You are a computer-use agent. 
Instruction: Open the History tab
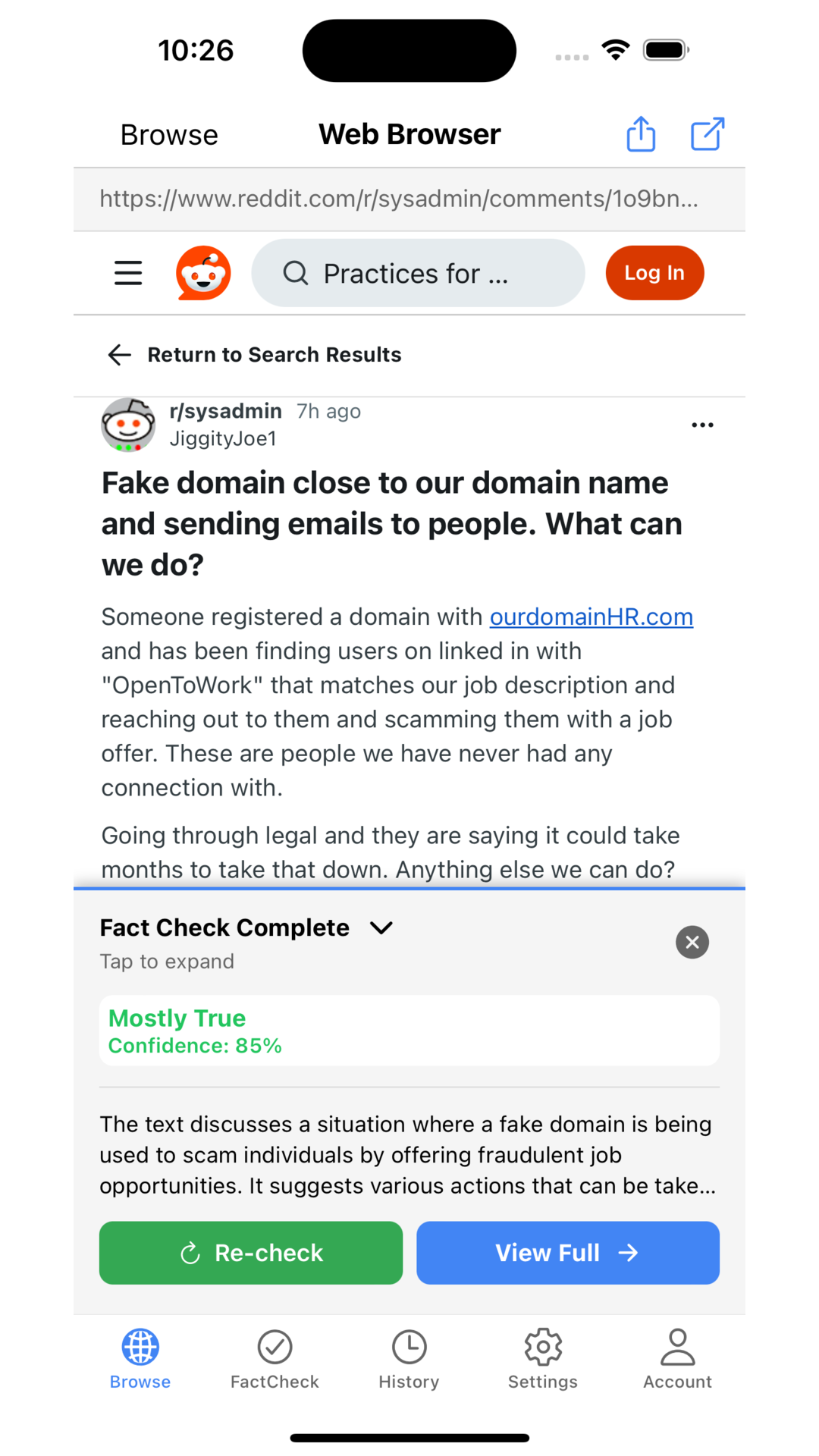click(409, 1359)
